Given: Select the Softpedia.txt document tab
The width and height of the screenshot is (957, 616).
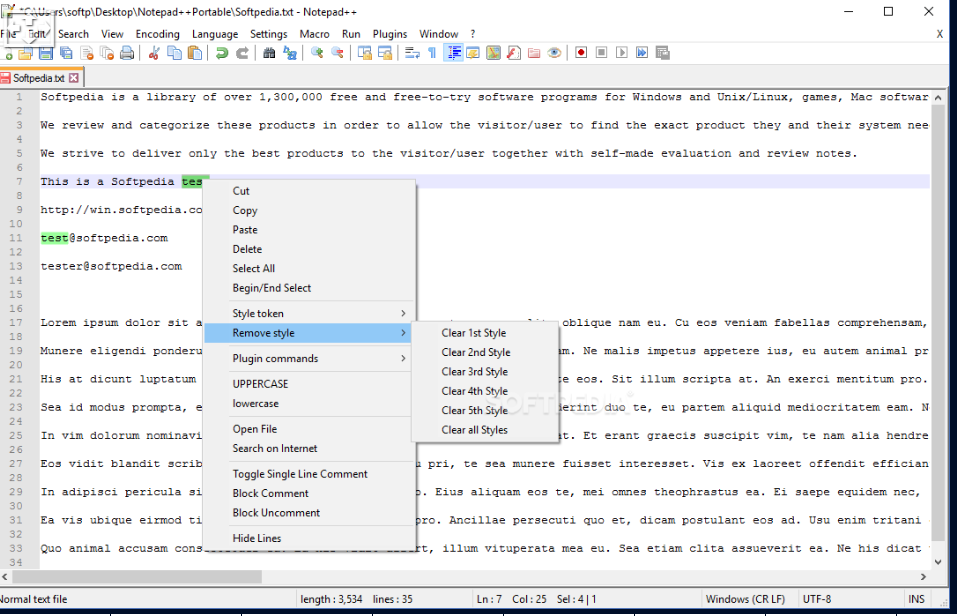Looking at the screenshot, I should click(x=39, y=78).
